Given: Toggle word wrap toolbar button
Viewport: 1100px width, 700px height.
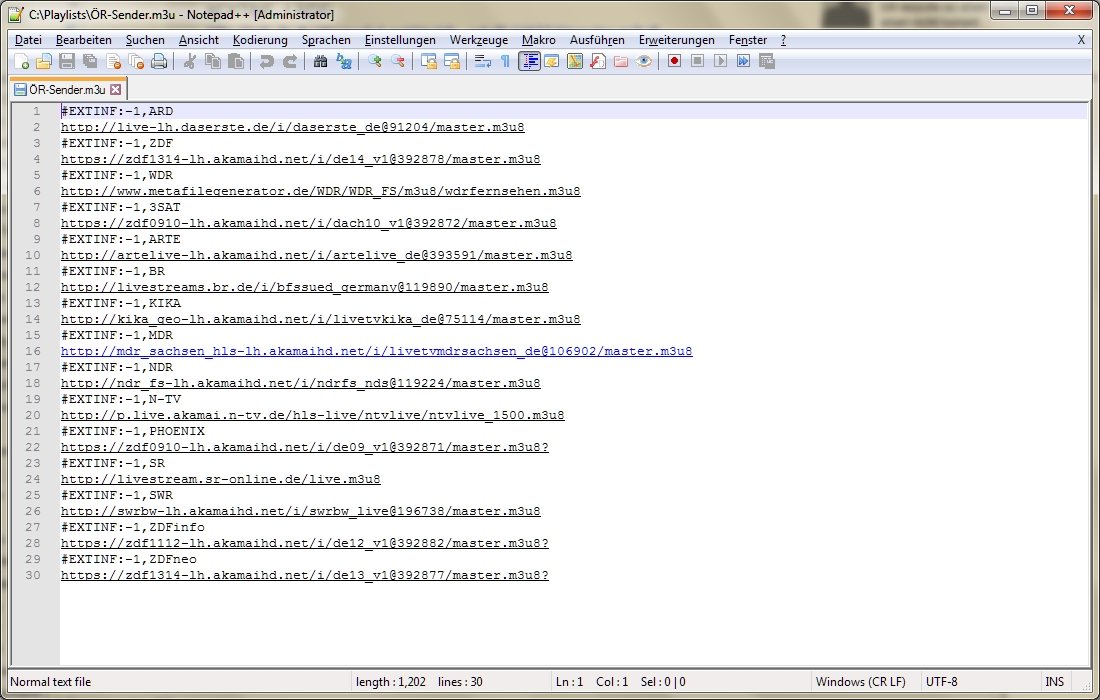Looking at the screenshot, I should click(x=483, y=62).
